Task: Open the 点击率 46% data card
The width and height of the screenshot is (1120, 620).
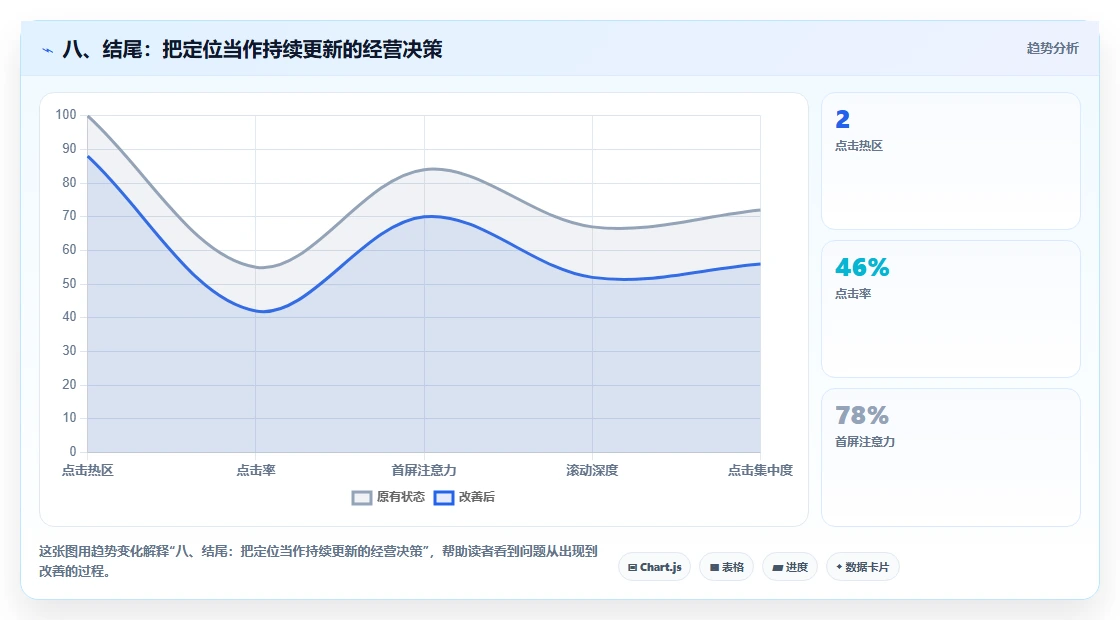Action: (951, 309)
